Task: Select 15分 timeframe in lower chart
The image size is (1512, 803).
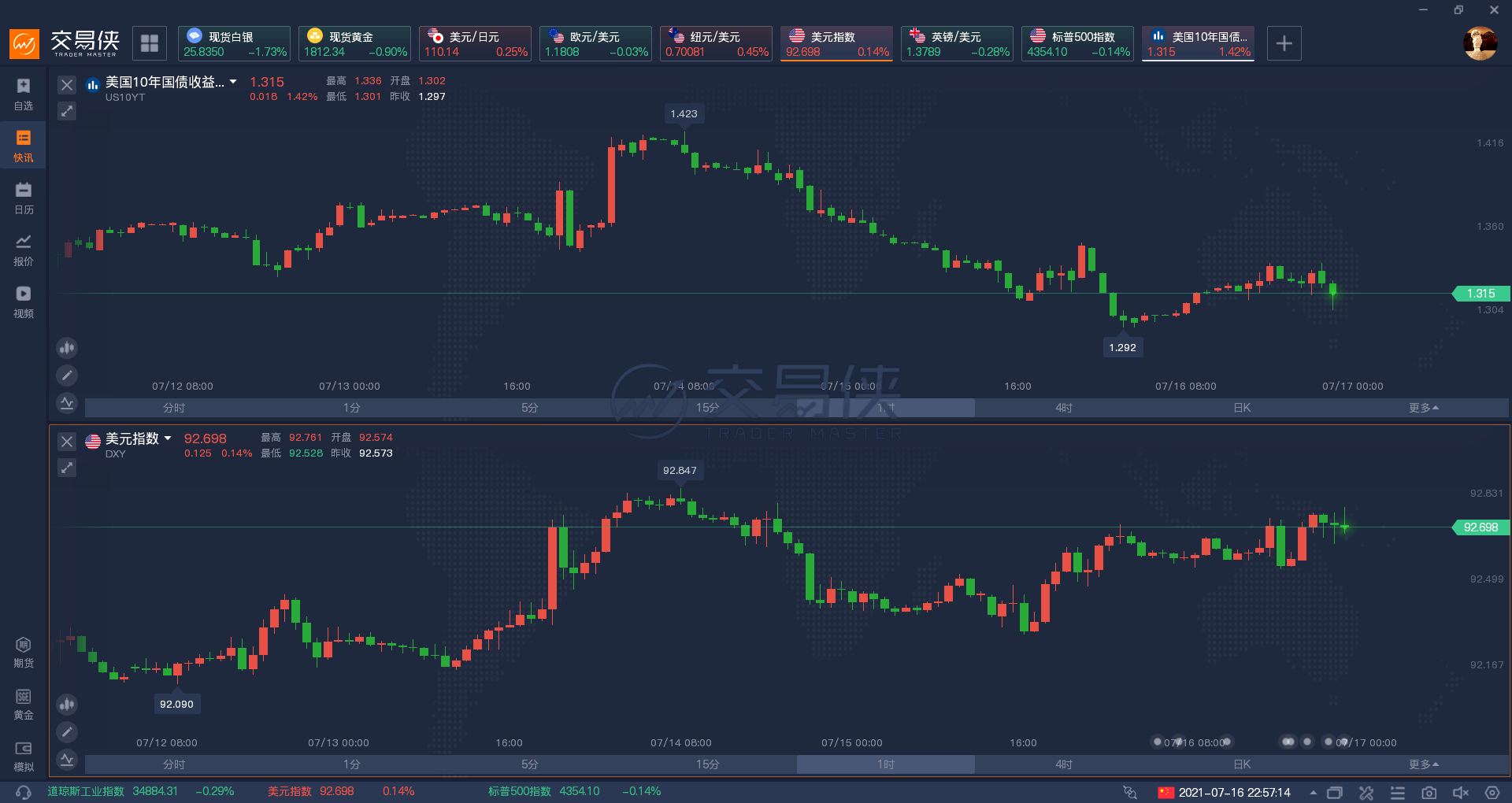Action: (708, 764)
